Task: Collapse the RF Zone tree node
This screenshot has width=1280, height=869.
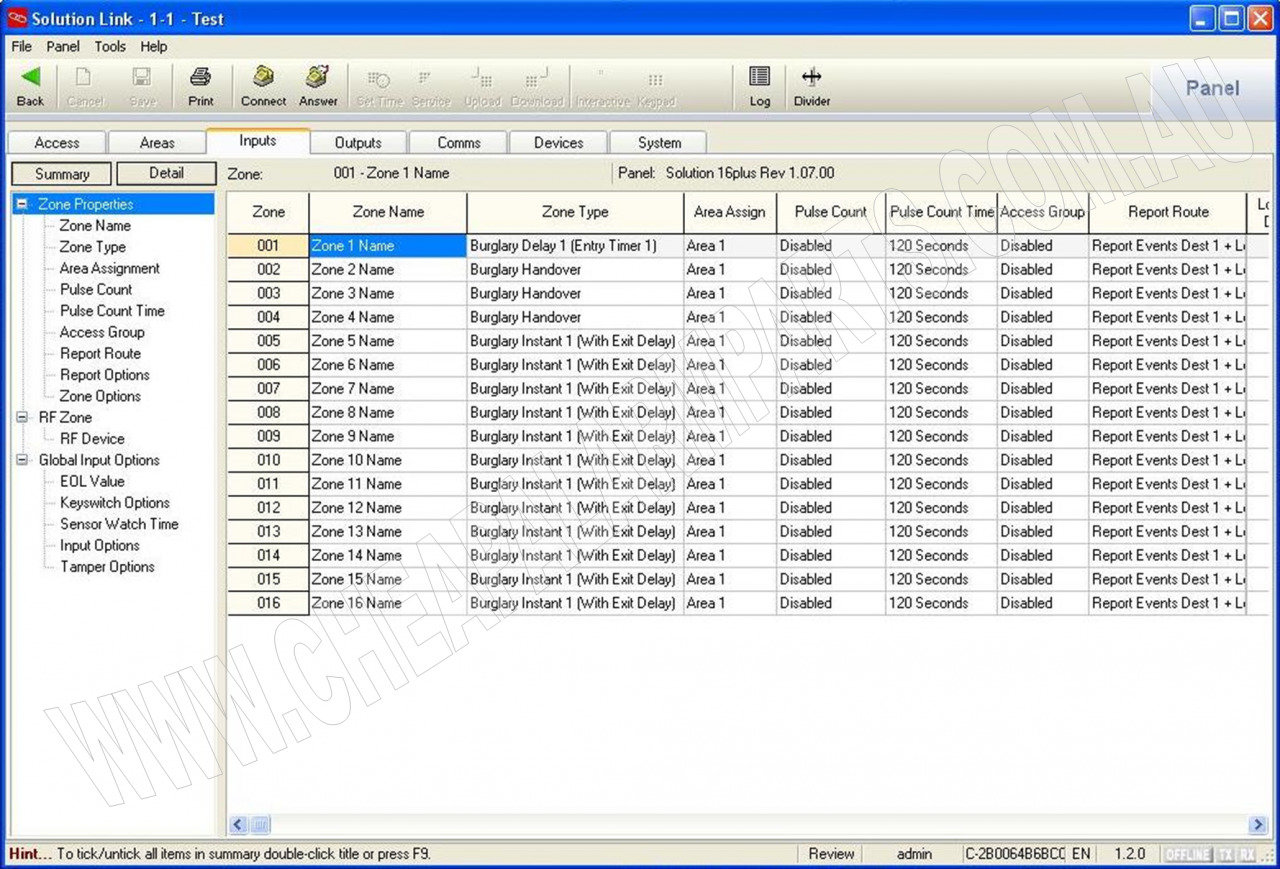Action: [21, 418]
